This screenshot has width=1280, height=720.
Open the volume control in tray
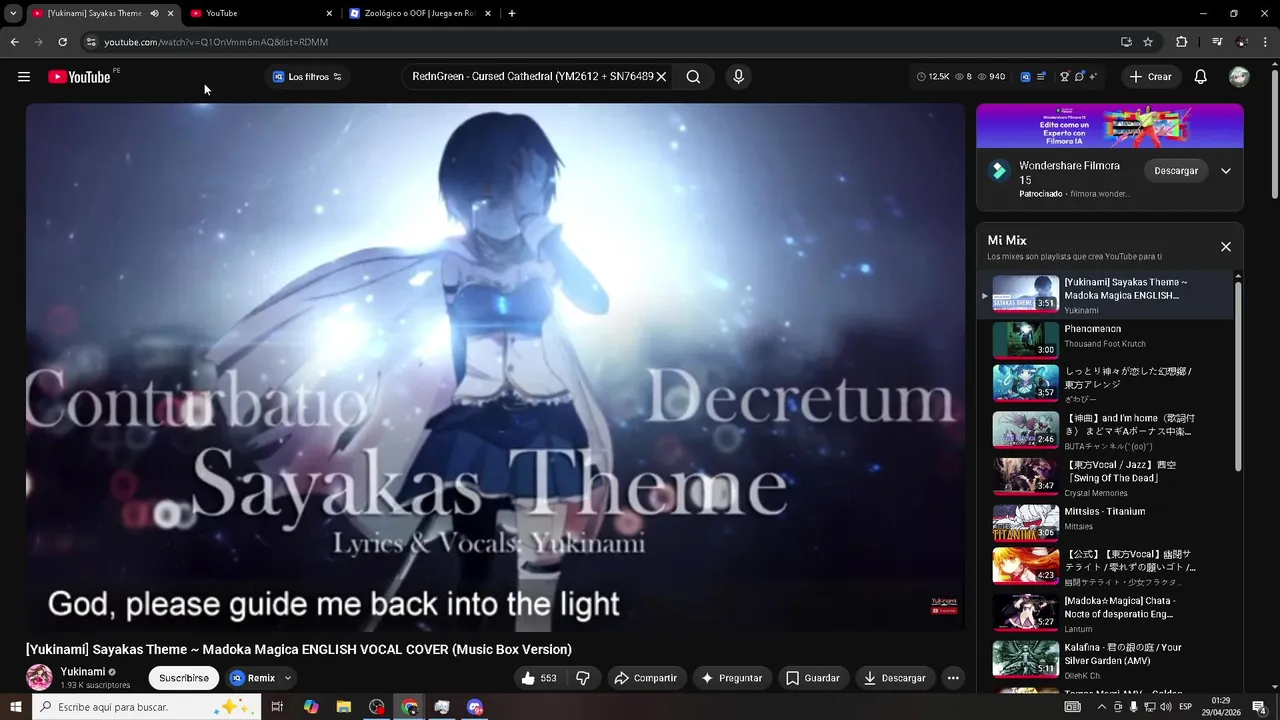(x=1165, y=707)
